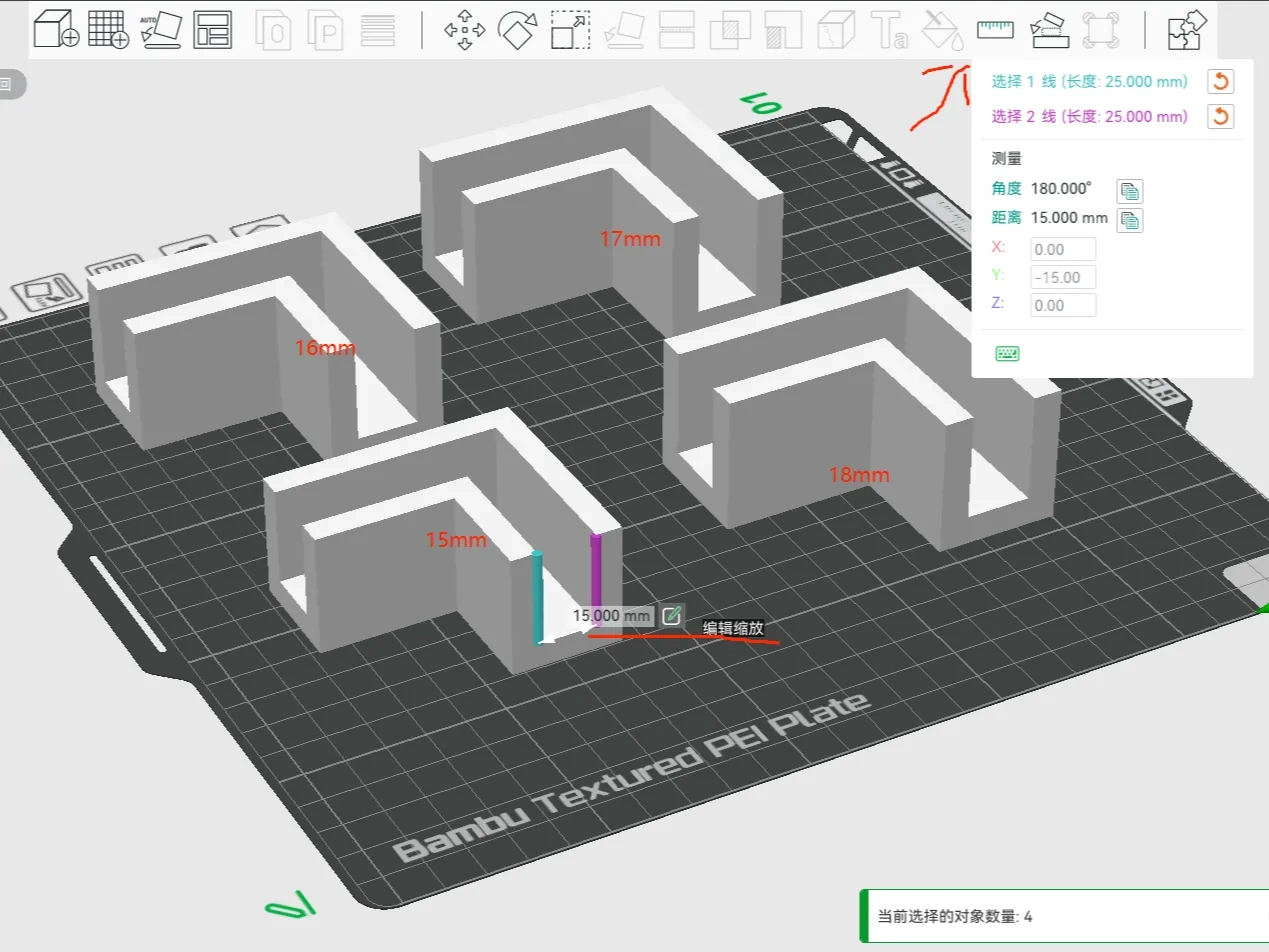The width and height of the screenshot is (1269, 952).
Task: Click the Add object cube icon
Action: pyautogui.click(x=56, y=29)
